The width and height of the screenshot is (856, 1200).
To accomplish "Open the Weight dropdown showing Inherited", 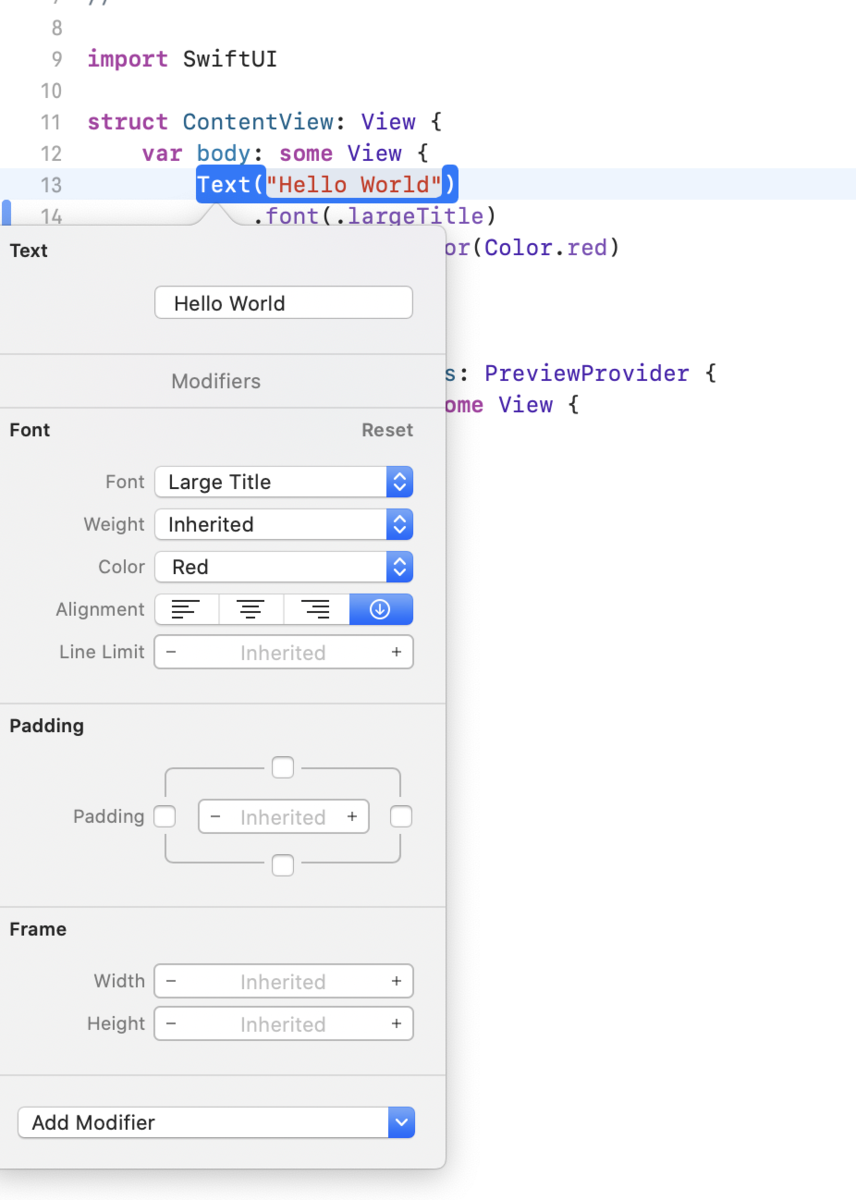I will click(284, 524).
